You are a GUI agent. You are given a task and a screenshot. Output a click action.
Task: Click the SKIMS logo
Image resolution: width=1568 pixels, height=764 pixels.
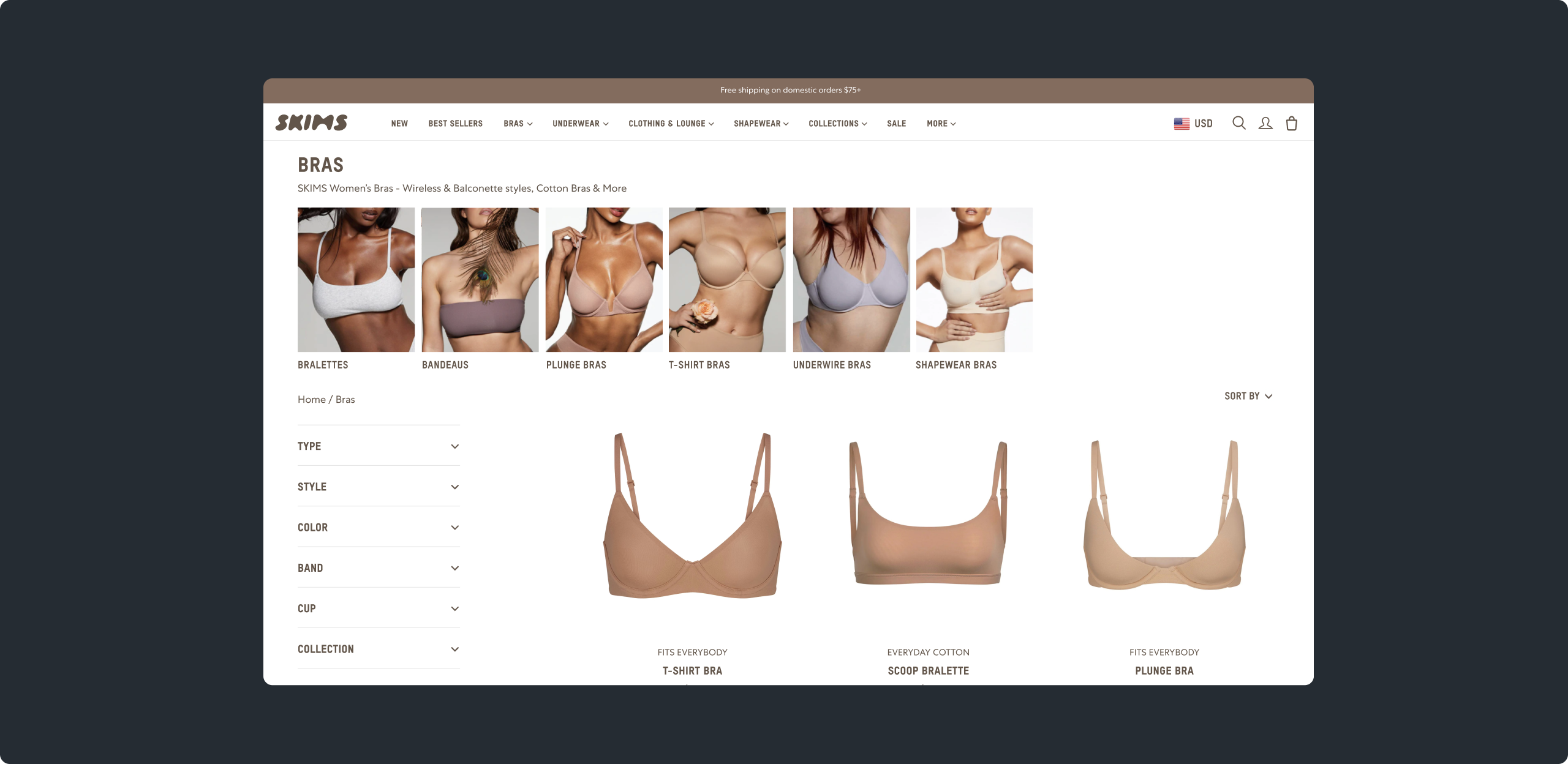coord(311,122)
